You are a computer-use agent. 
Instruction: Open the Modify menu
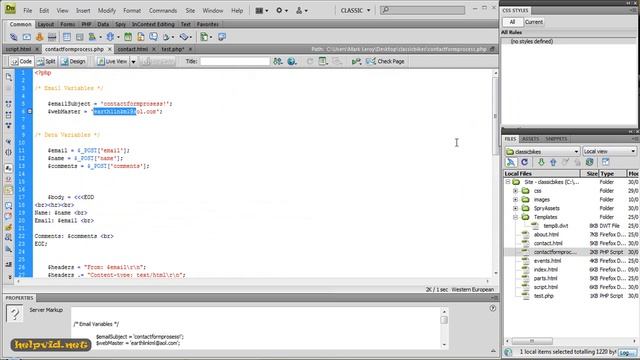107,11
